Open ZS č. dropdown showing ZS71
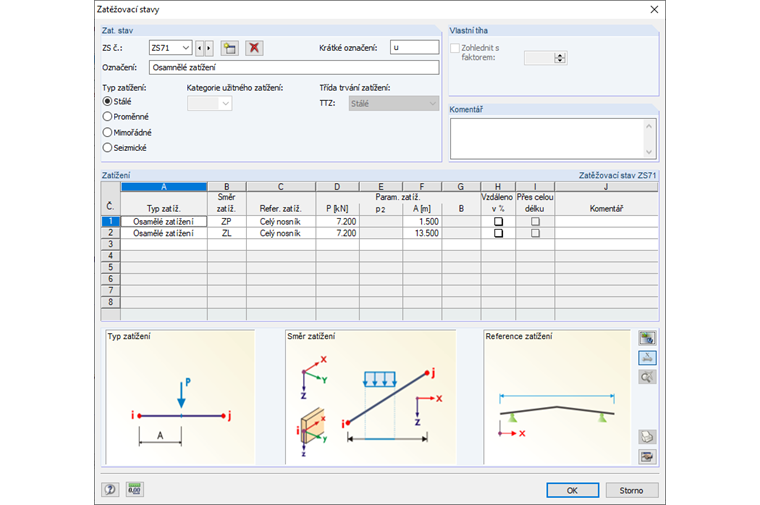Image resolution: width=760 pixels, height=505 pixels. [x=171, y=48]
